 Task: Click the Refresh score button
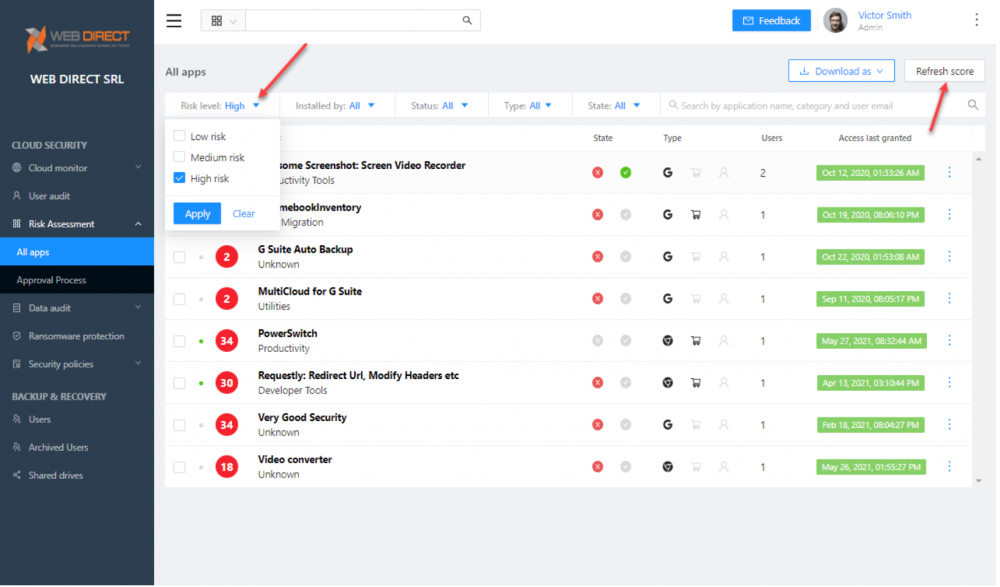coord(947,71)
